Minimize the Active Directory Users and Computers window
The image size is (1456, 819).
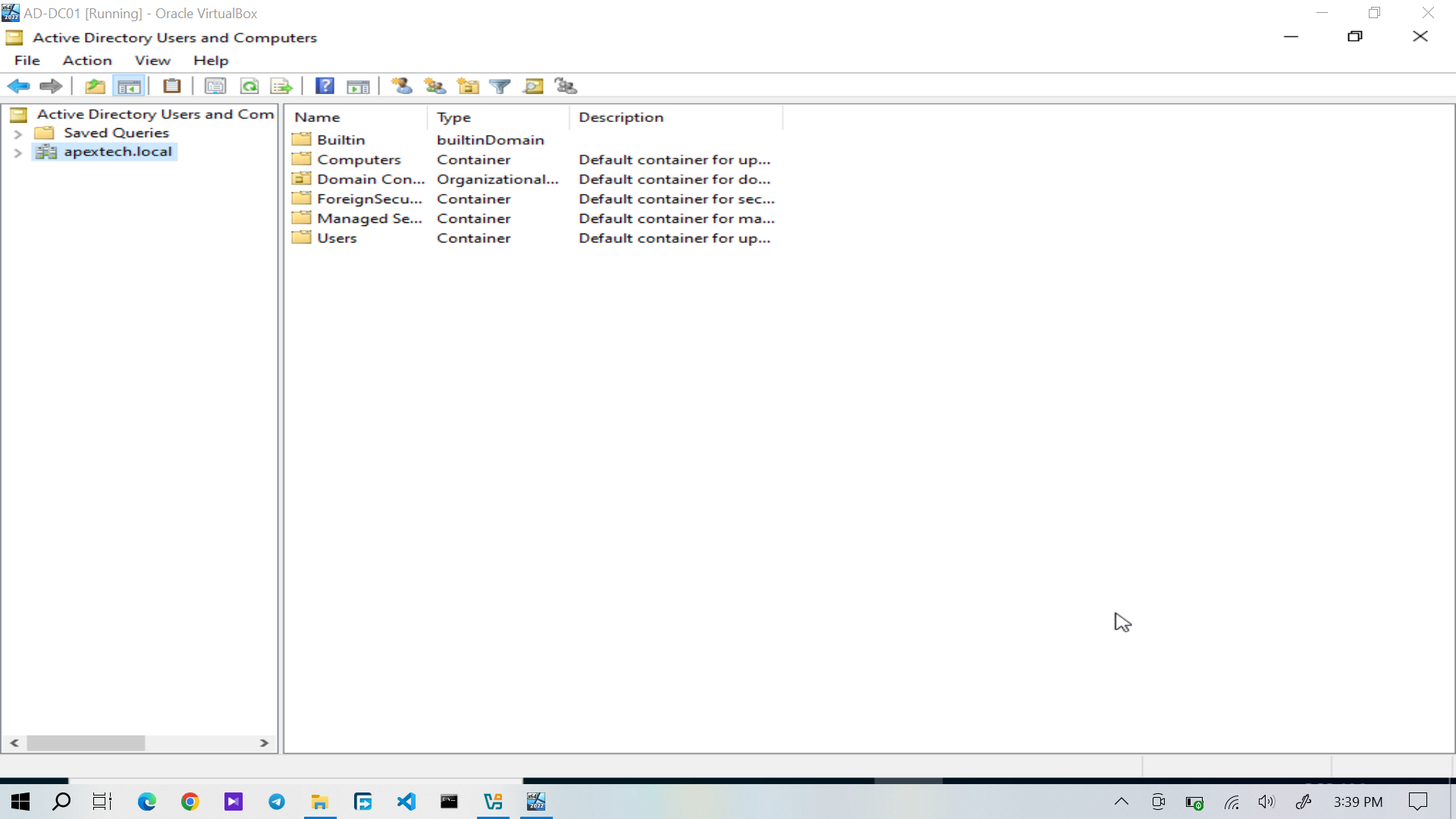(1291, 36)
